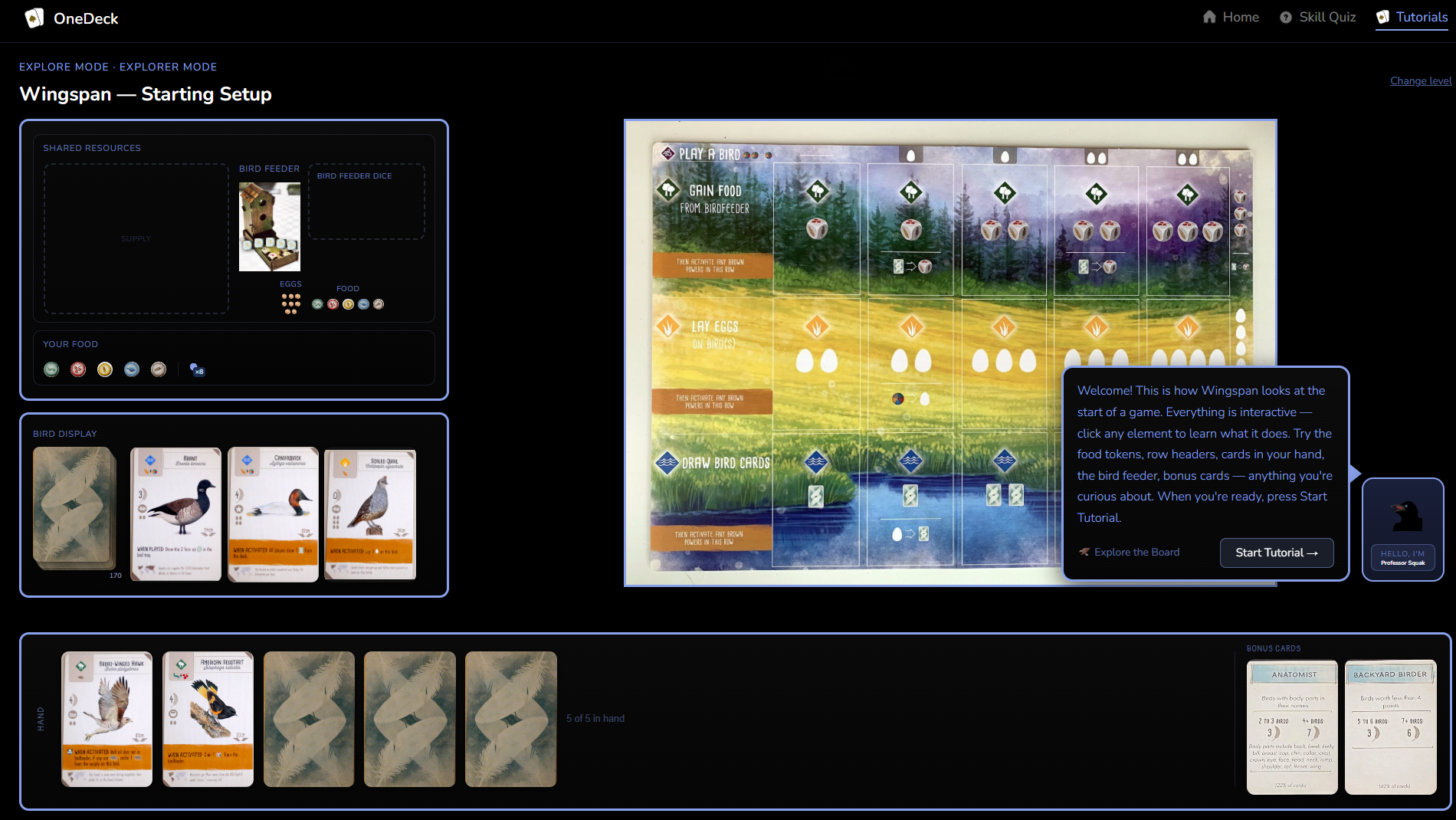The width and height of the screenshot is (1456, 820).
Task: Click the first face-down card in hand
Action: coord(309,719)
